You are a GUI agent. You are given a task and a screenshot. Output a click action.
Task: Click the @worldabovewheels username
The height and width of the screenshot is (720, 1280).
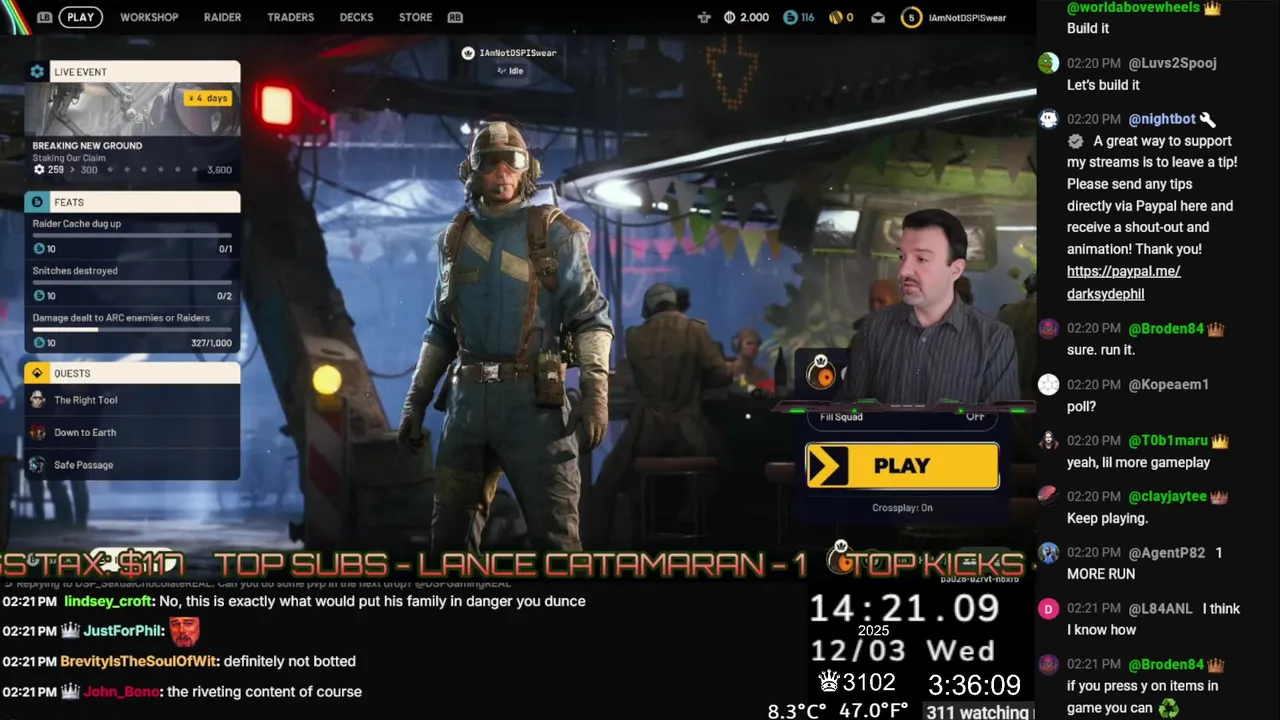[1133, 7]
